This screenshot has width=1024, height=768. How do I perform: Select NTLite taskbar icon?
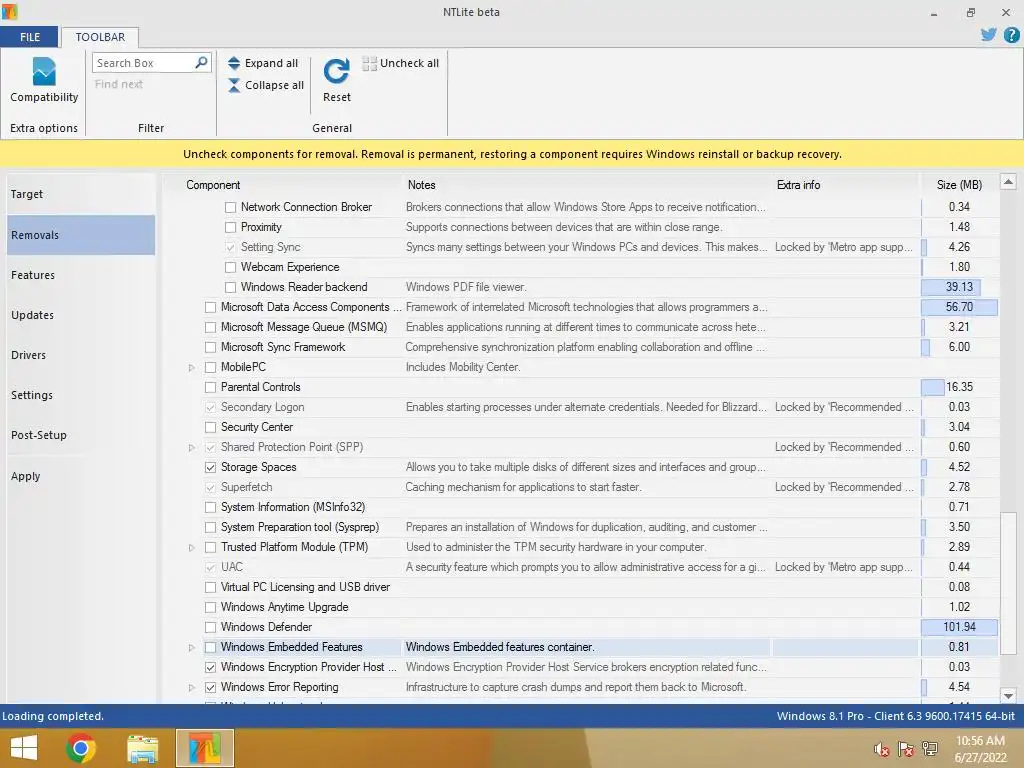click(x=204, y=748)
